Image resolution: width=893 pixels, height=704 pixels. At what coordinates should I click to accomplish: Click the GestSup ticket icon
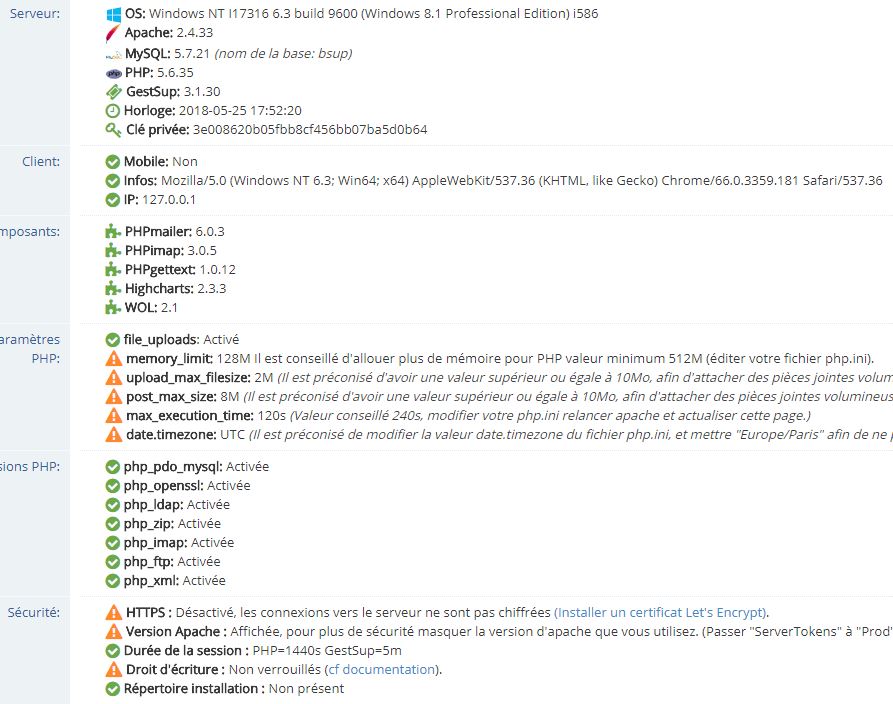tap(114, 92)
